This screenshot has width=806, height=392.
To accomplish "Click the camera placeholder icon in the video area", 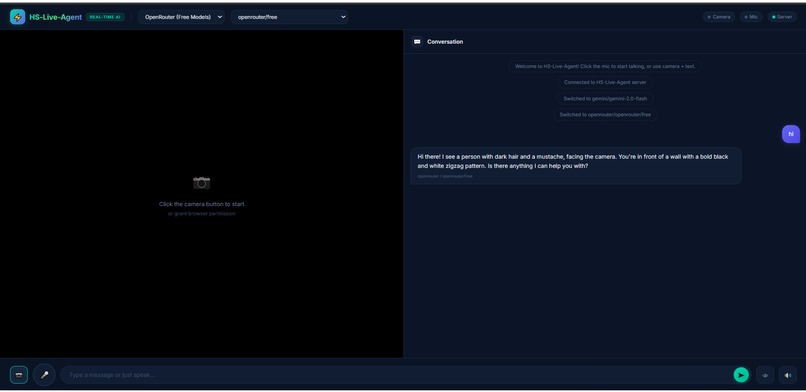I will [202, 182].
